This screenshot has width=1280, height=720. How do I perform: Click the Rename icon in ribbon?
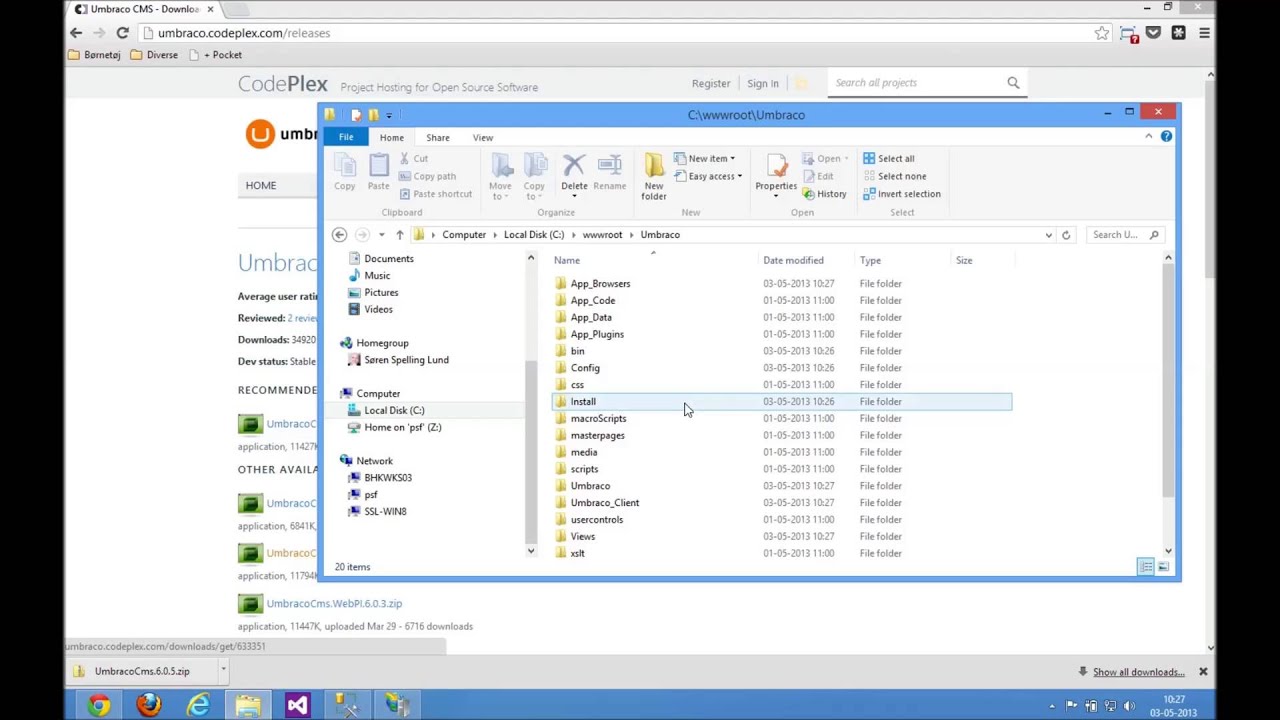tap(609, 172)
